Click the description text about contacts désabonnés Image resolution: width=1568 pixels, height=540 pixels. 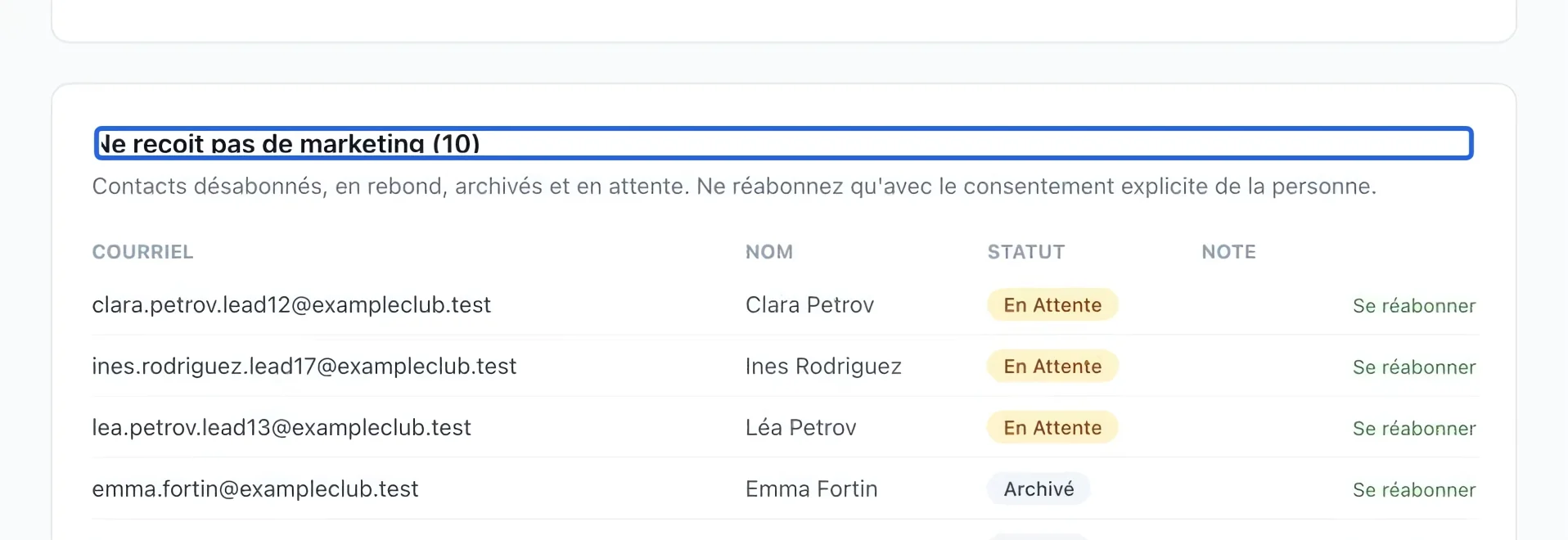pyautogui.click(x=734, y=187)
